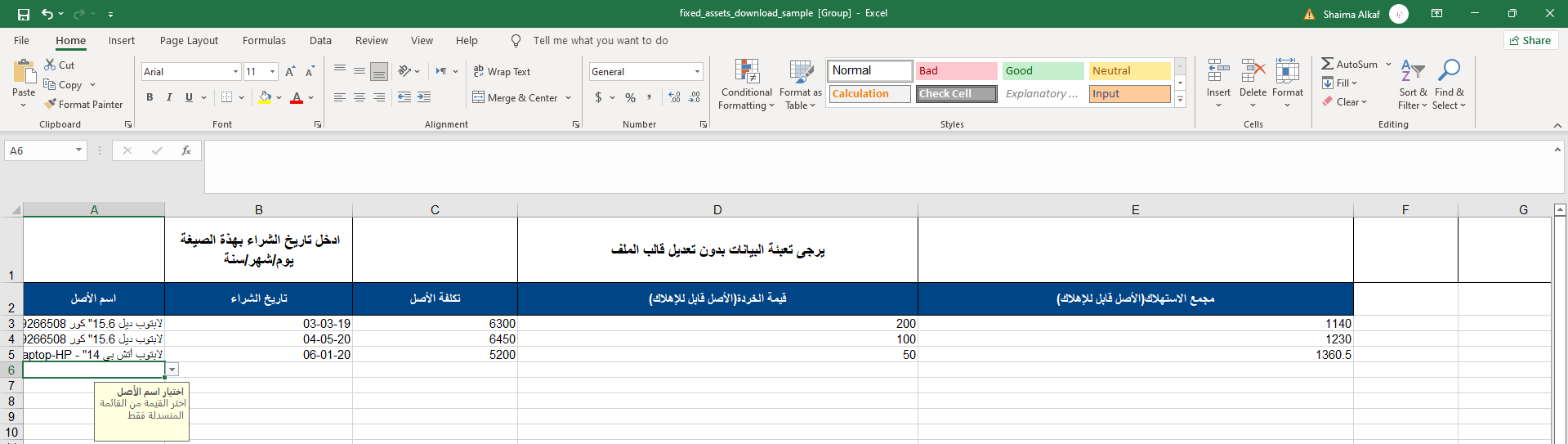Screen dimensions: 1568x444
Task: Expand the General number format dropdown
Action: point(697,72)
